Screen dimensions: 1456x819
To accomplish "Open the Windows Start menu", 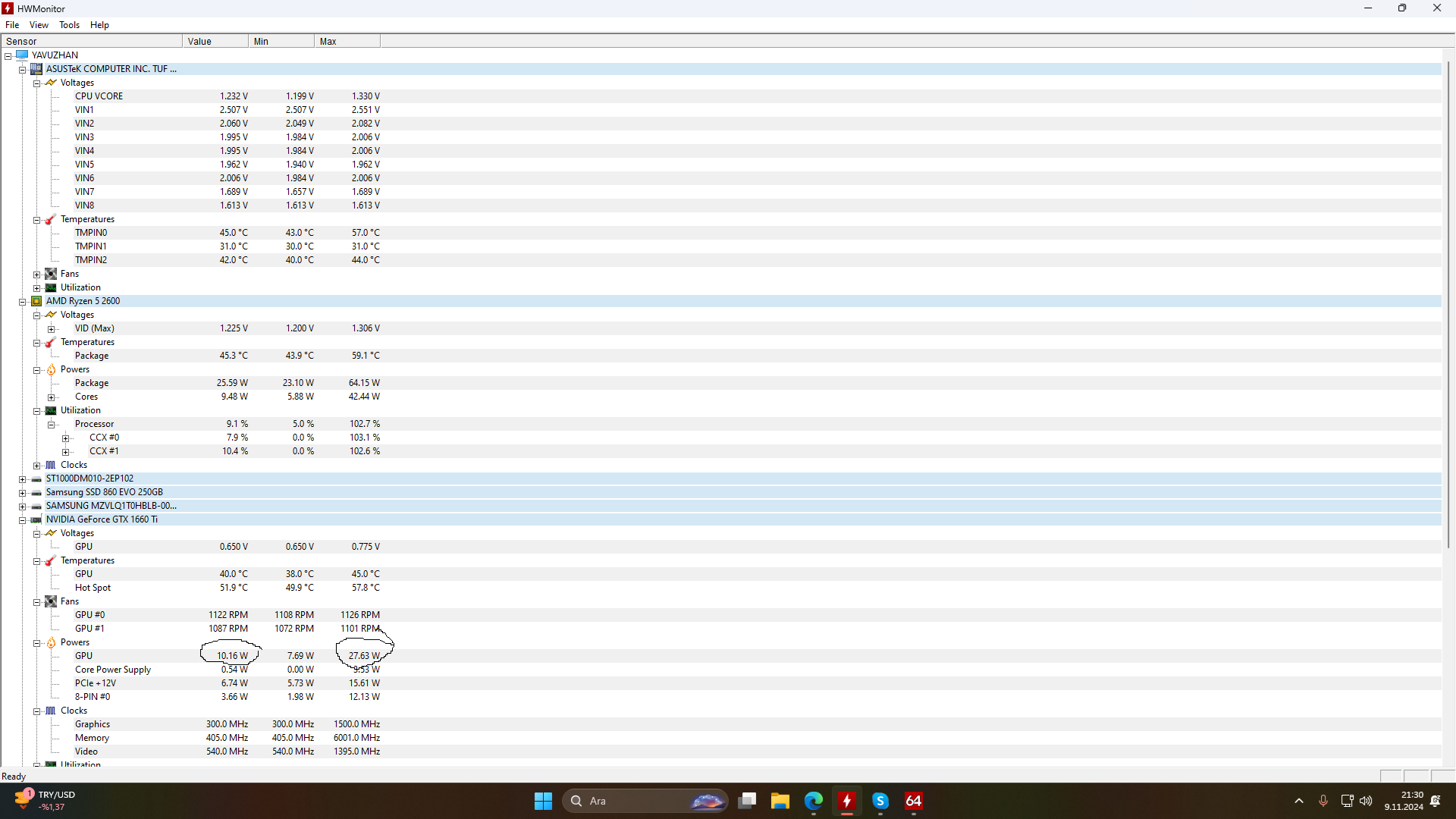I will [x=543, y=801].
